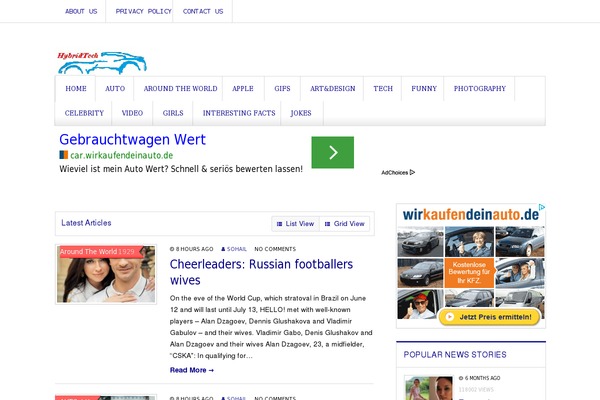Click the HybridTech car logo

(102, 63)
